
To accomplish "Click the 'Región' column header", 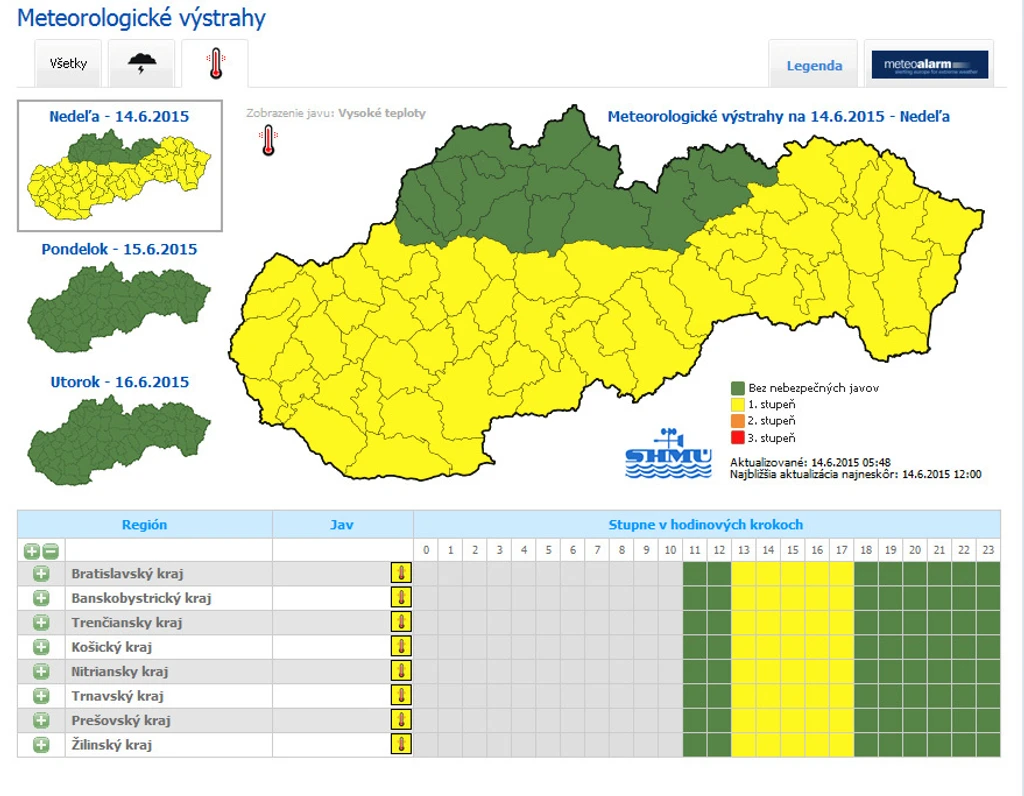I will click(144, 525).
